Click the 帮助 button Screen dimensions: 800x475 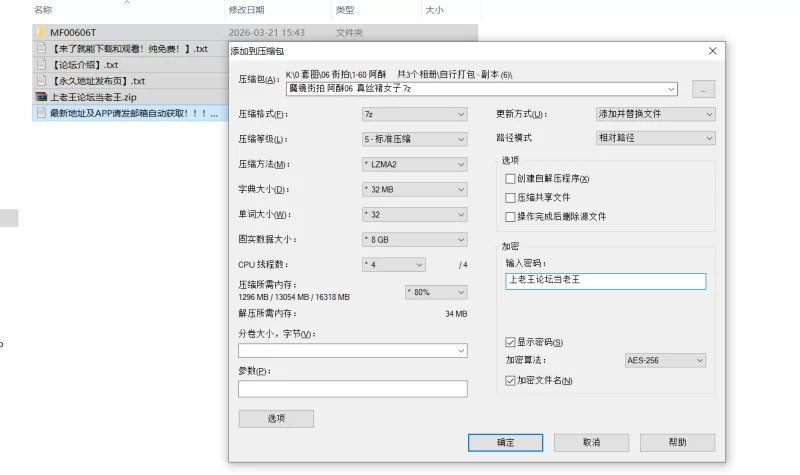678,442
